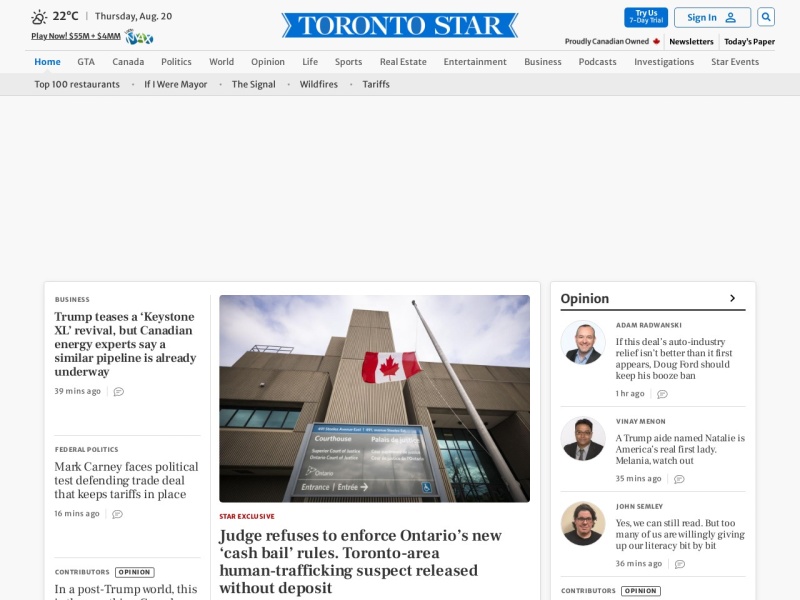Open the Canada section
This screenshot has width=800, height=600.
tap(128, 62)
